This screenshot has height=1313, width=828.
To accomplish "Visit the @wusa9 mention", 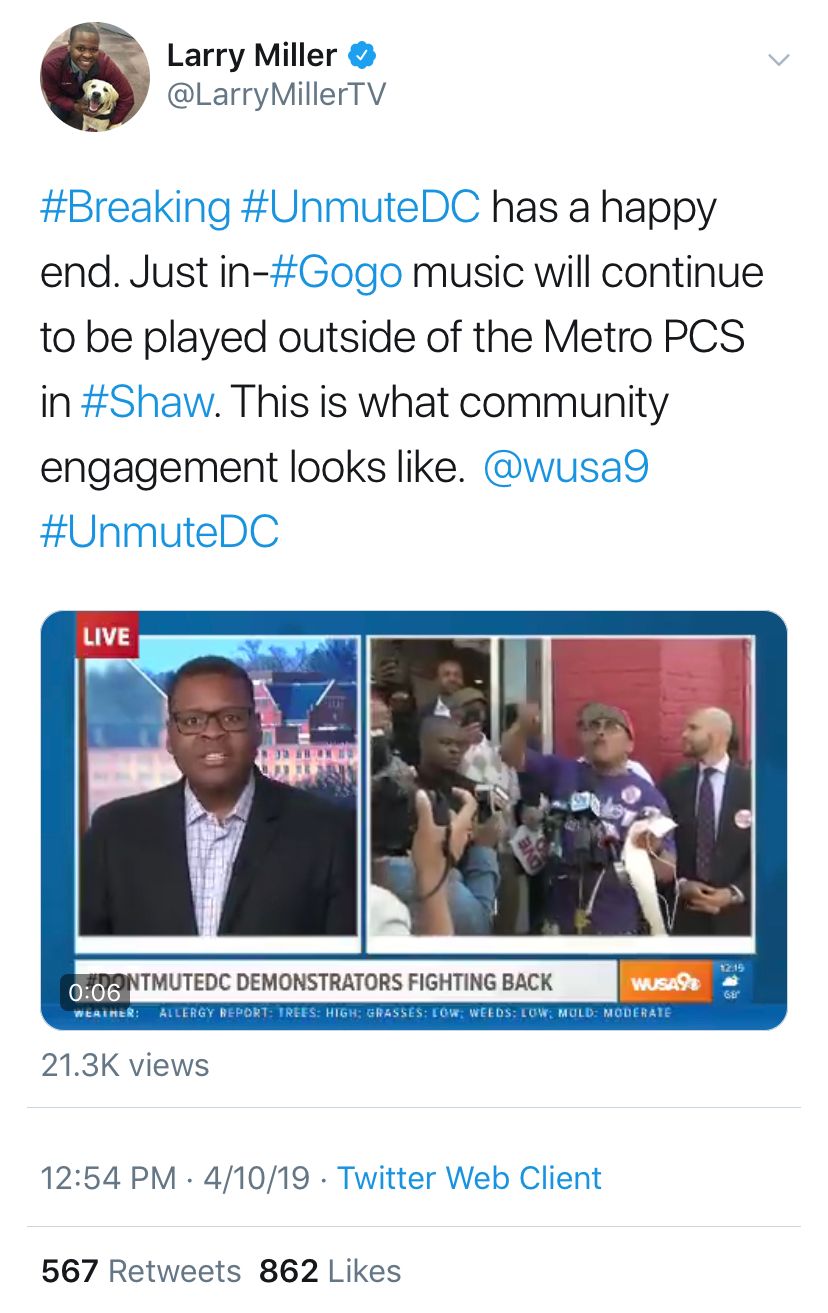I will point(566,468).
